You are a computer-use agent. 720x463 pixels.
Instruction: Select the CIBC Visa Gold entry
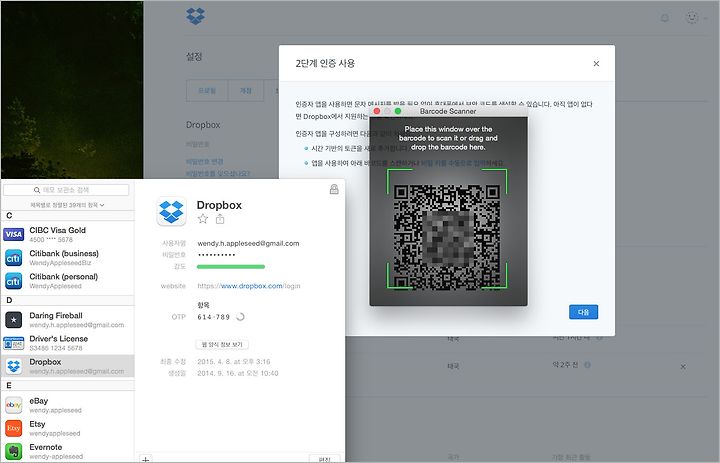[68, 234]
